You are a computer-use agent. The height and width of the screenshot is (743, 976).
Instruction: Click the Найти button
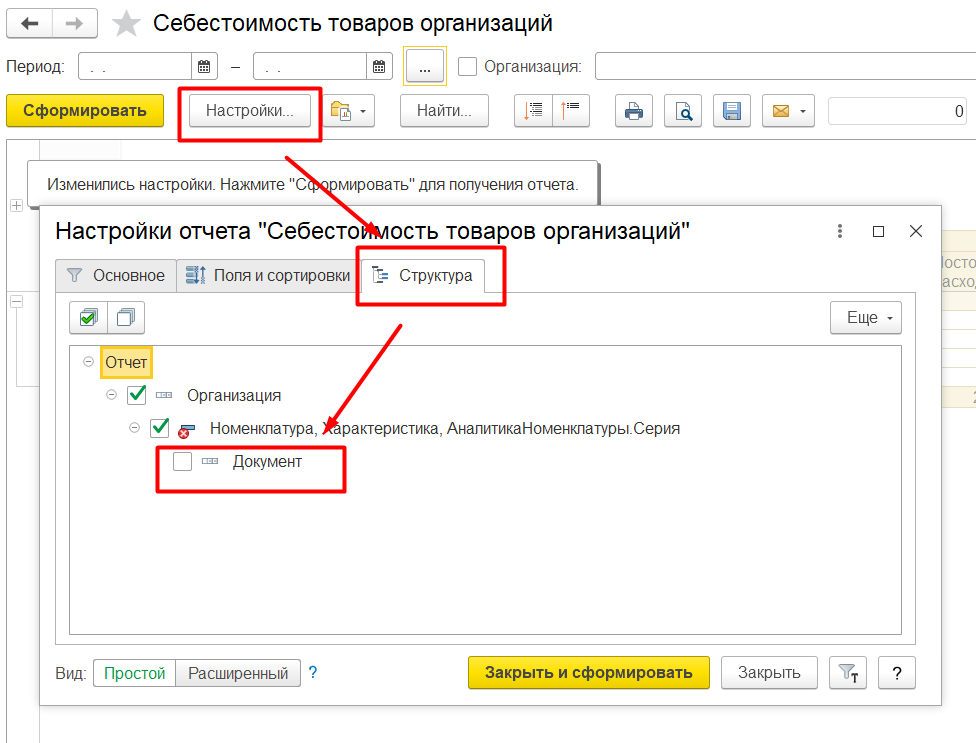tap(444, 111)
